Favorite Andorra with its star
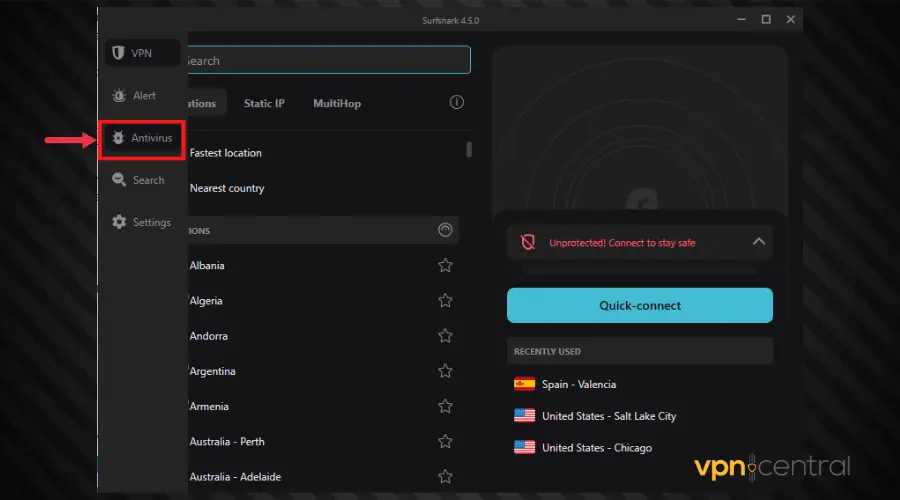 445,336
